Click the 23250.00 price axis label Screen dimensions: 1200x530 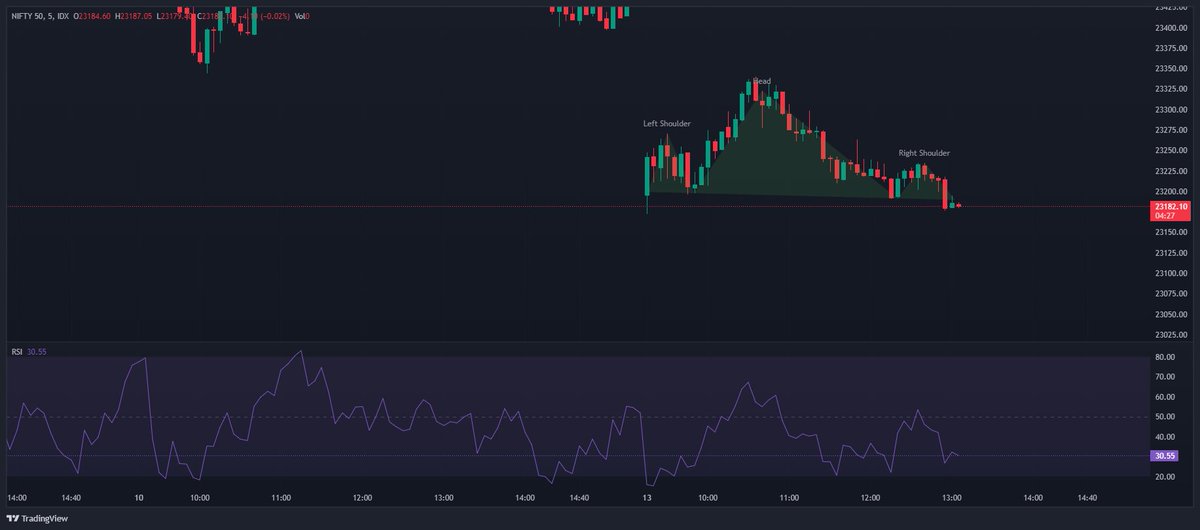(1169, 150)
